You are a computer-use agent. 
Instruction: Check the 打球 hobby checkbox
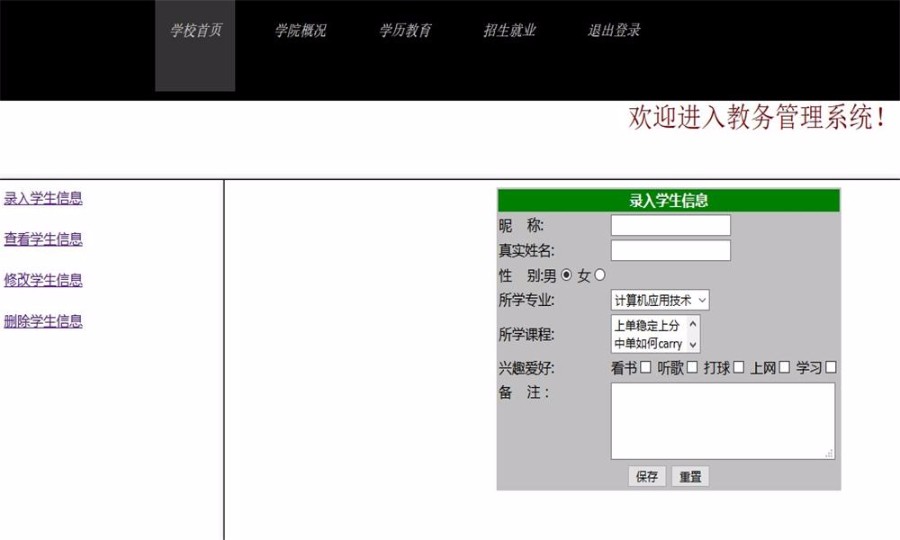coord(739,367)
